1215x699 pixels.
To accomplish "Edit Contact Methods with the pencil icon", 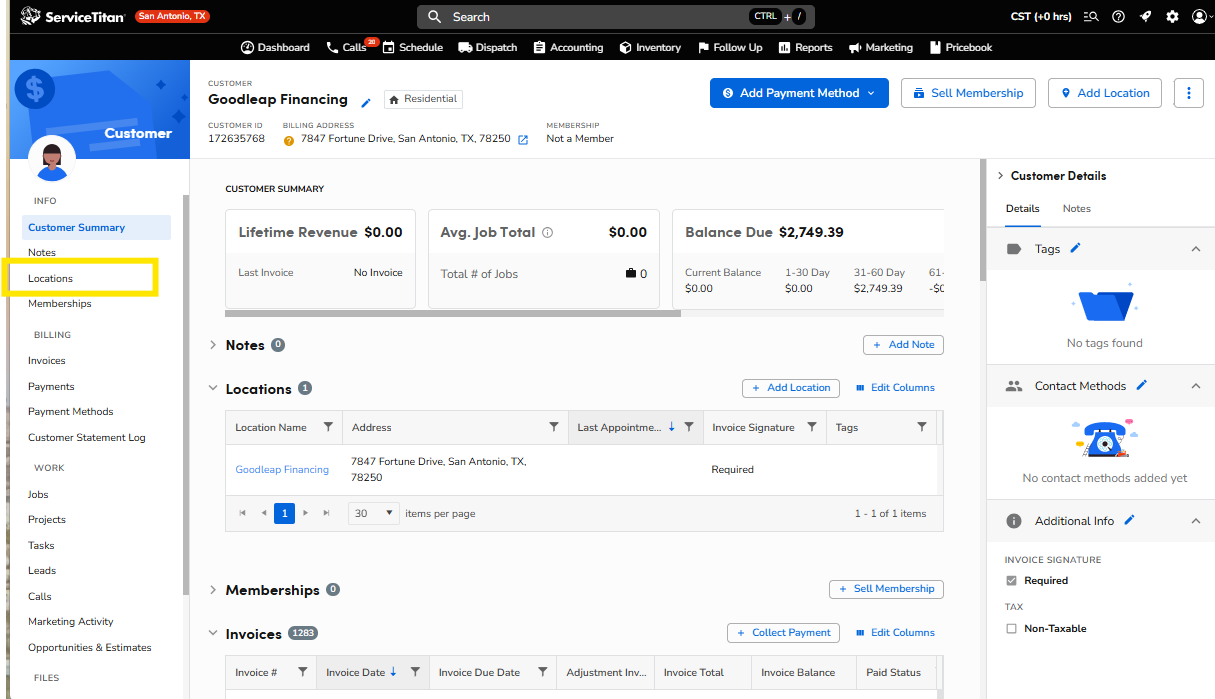I will click(x=1142, y=385).
